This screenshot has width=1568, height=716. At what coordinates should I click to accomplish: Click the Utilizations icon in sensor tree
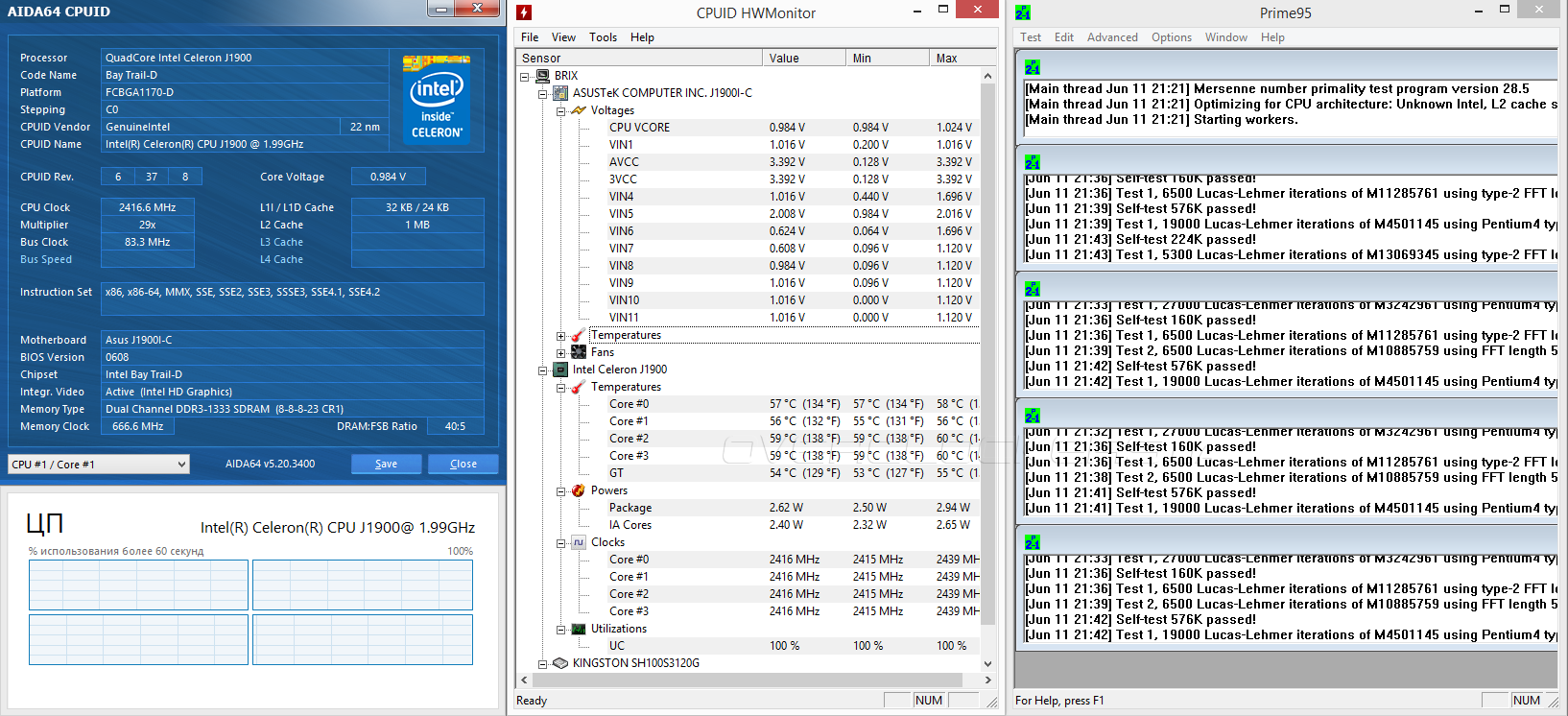click(x=579, y=629)
